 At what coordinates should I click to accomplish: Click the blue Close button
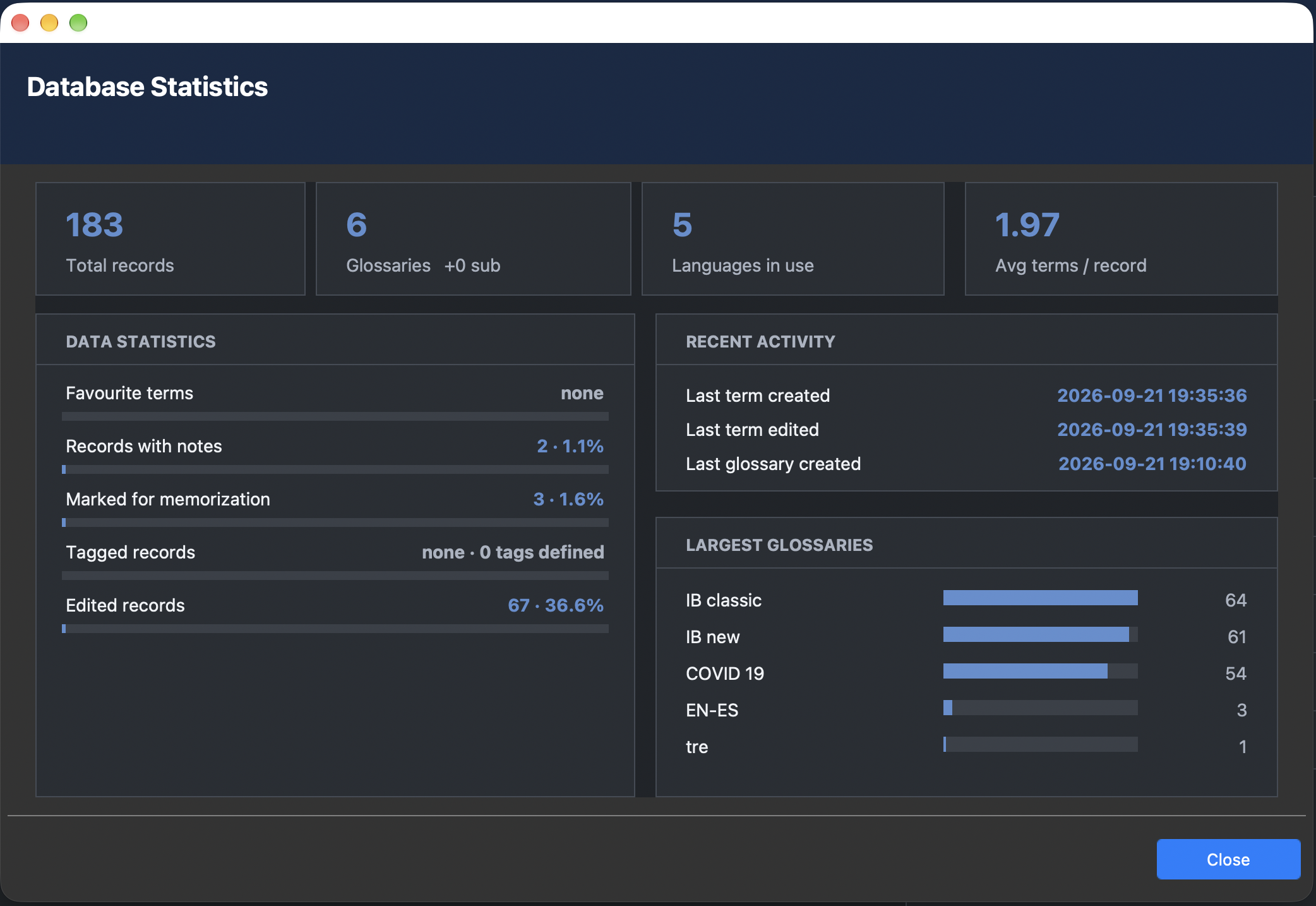[1228, 859]
